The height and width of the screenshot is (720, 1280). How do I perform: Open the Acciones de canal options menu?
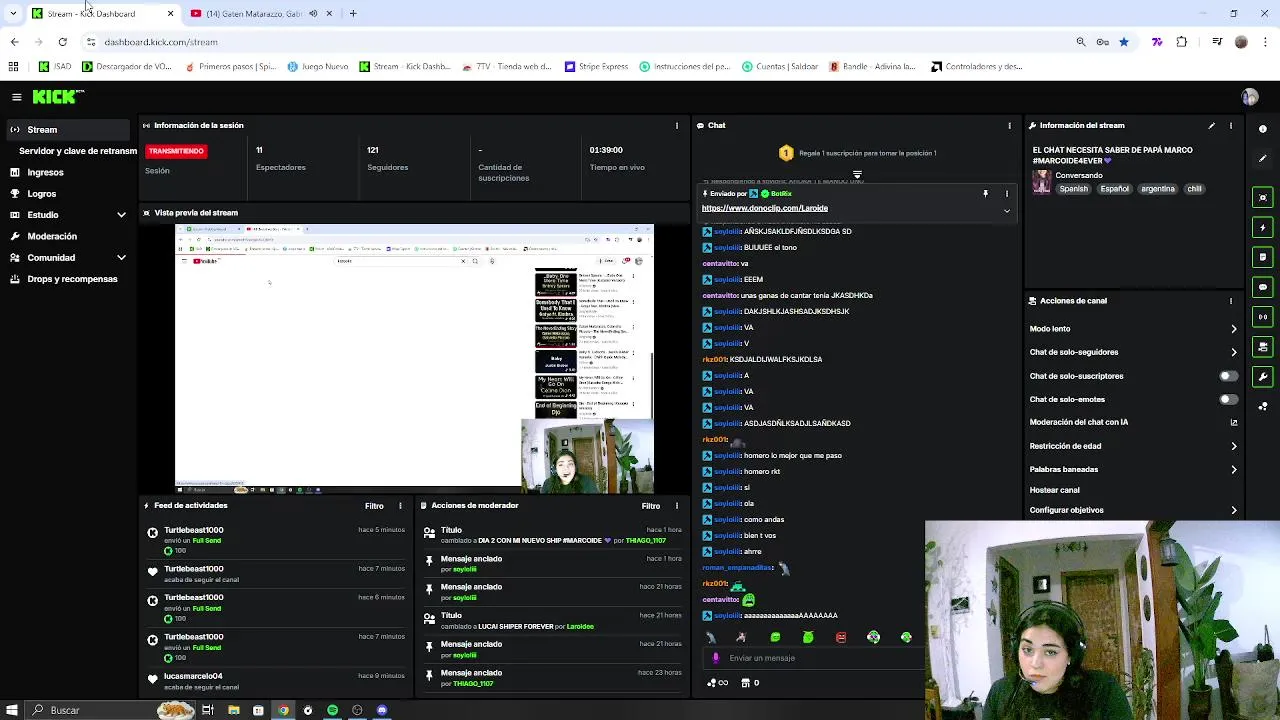tap(1231, 301)
